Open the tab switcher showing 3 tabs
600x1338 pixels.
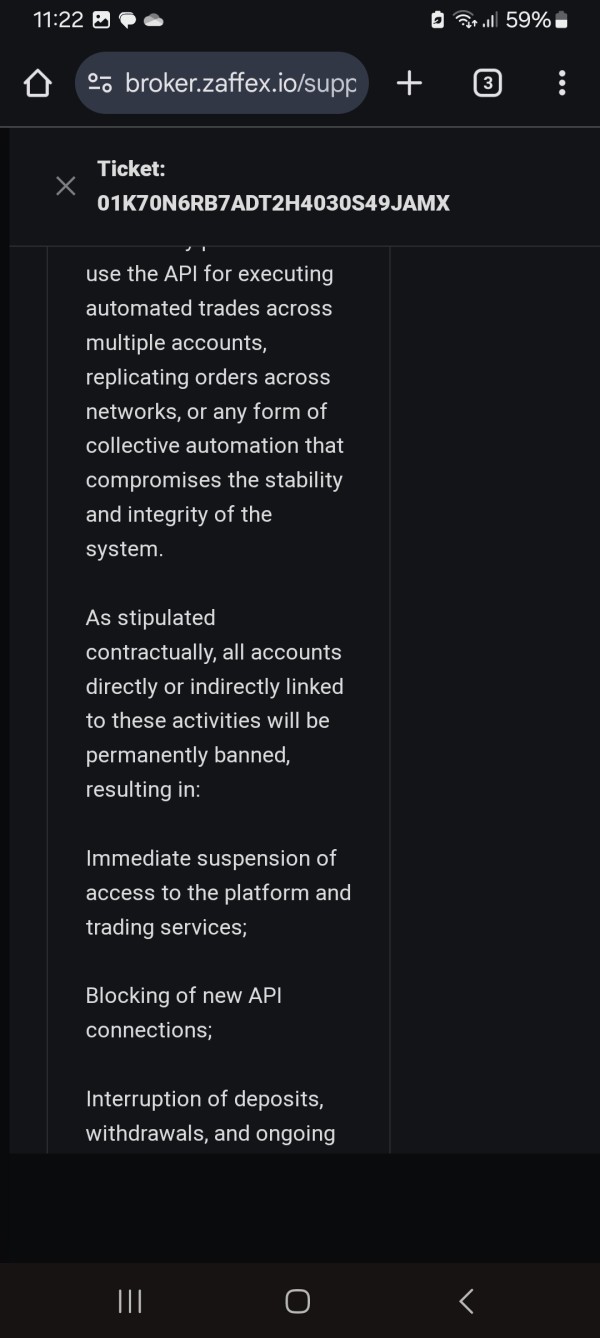[486, 83]
